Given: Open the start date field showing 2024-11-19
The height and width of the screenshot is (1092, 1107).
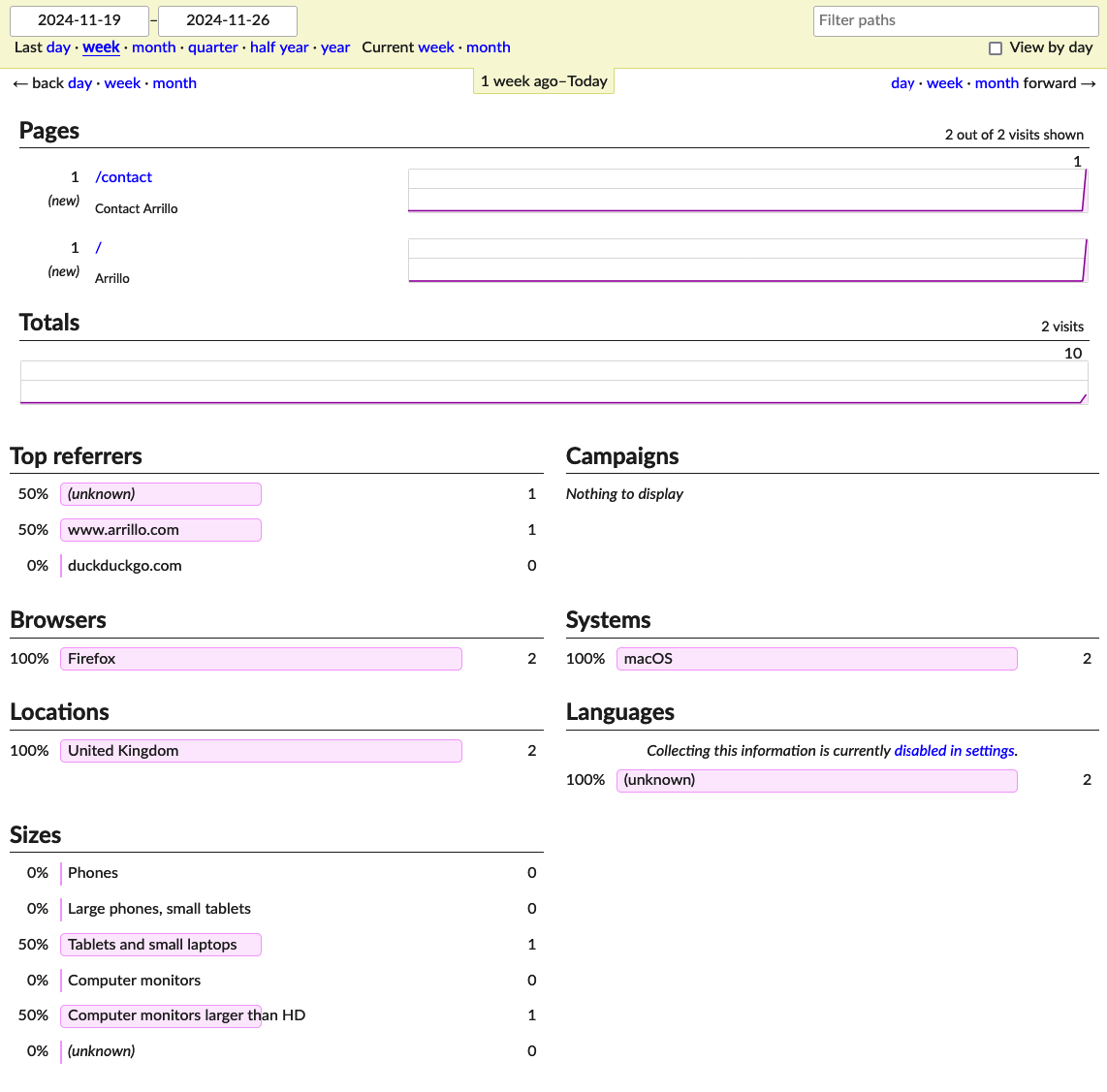Looking at the screenshot, I should tap(79, 20).
